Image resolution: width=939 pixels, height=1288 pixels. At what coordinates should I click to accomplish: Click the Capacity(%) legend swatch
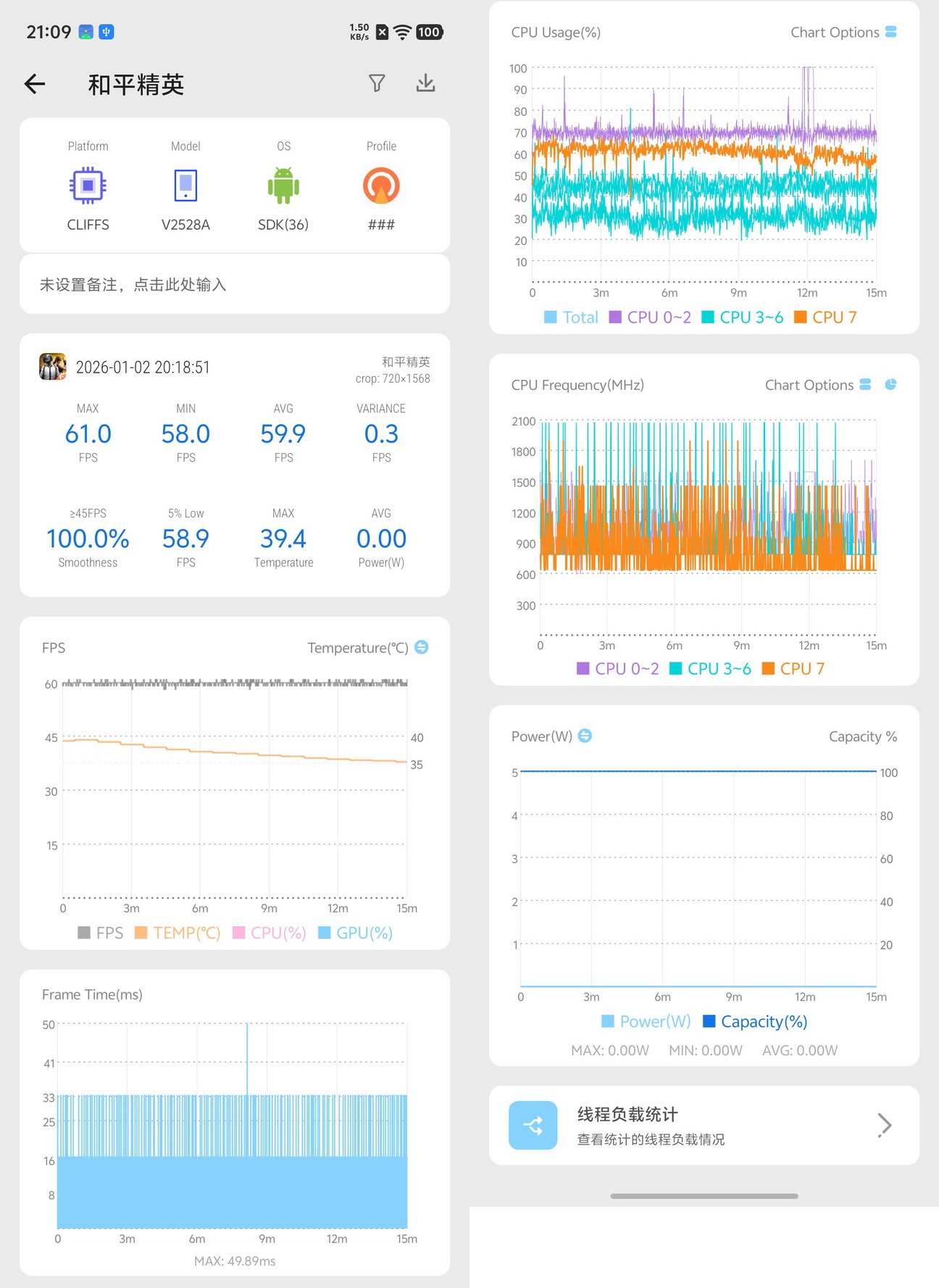click(x=709, y=1021)
